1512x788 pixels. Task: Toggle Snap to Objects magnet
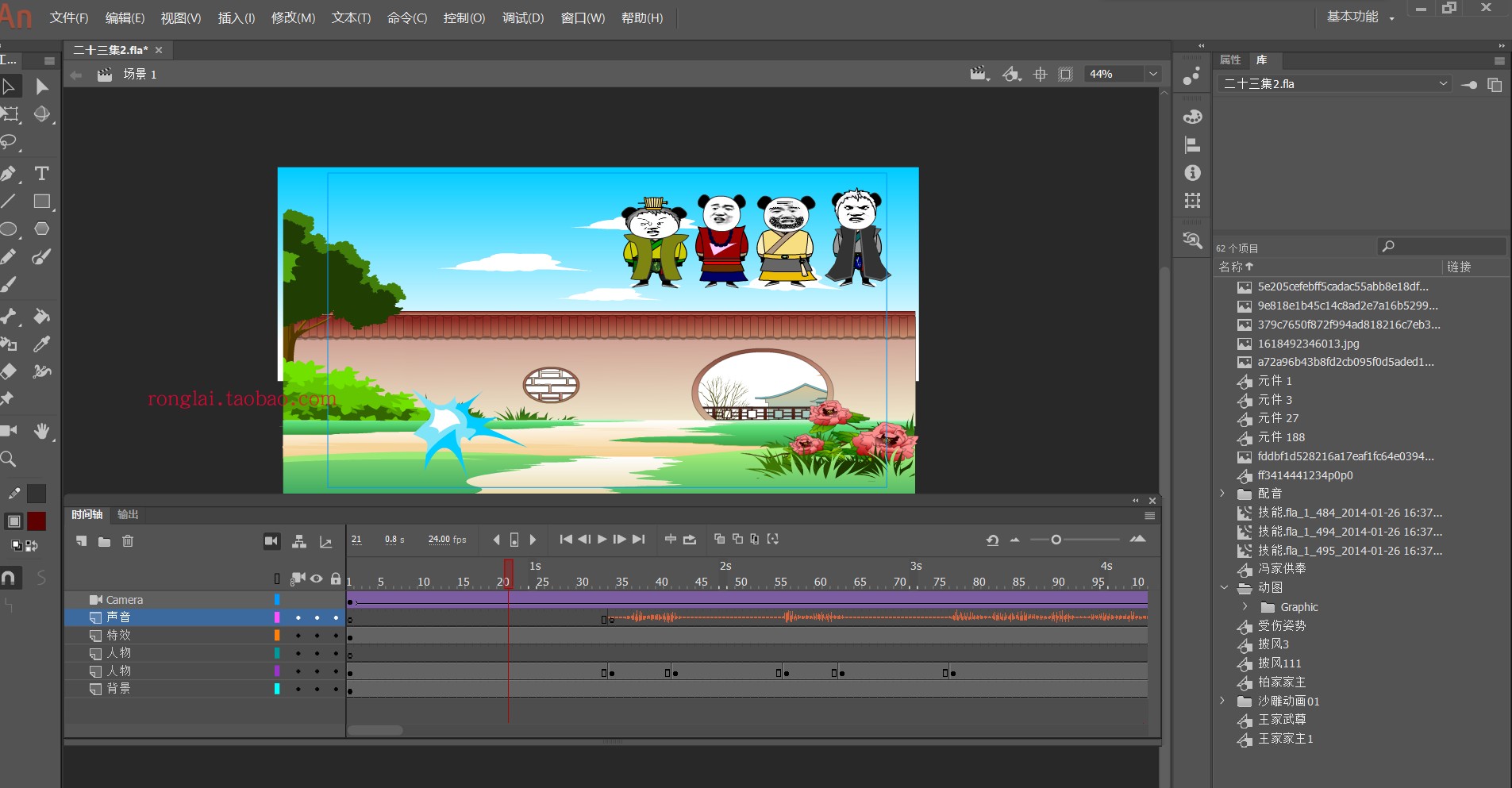[9, 578]
